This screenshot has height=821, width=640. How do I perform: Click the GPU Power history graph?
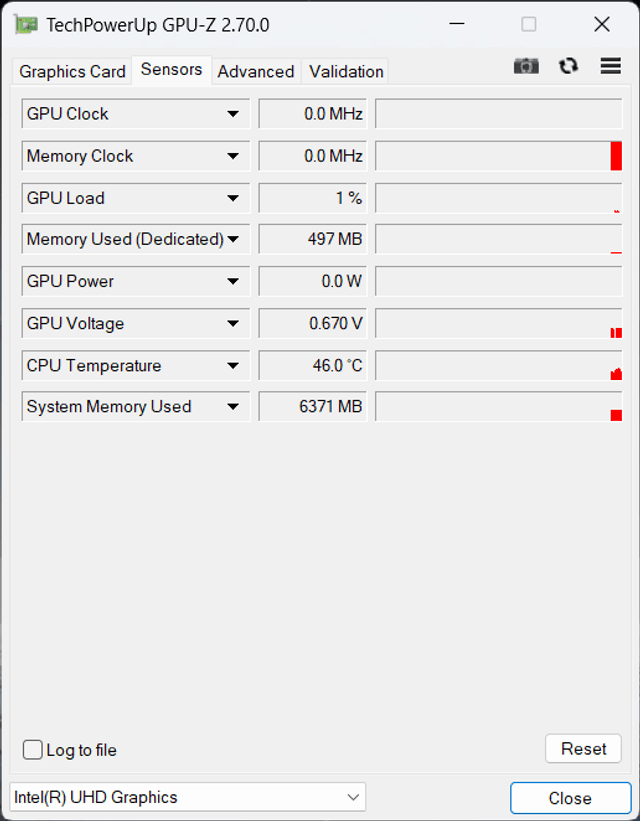(x=499, y=281)
